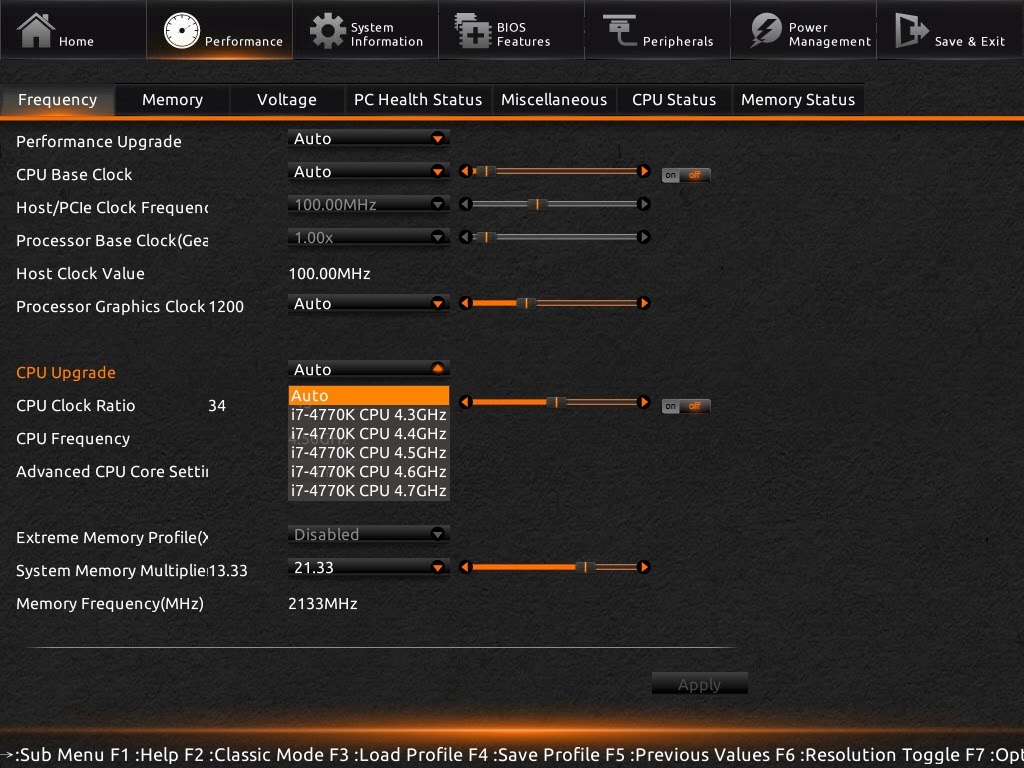Click the Performance Upgrade label
Screen dimensions: 1024x768
(x=99, y=142)
